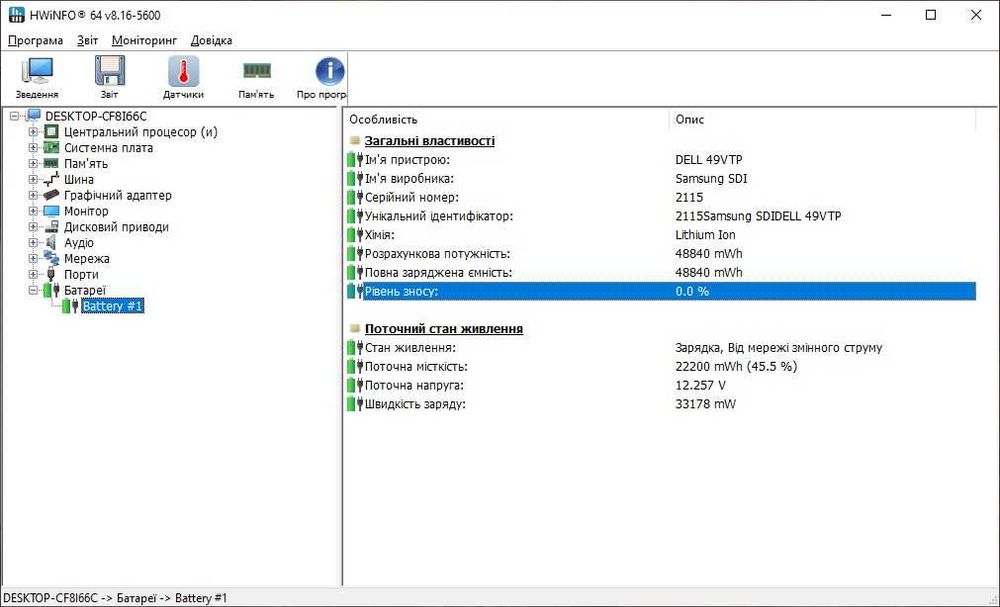Click the Особливість column header
This screenshot has height=607, width=1000.
507,119
